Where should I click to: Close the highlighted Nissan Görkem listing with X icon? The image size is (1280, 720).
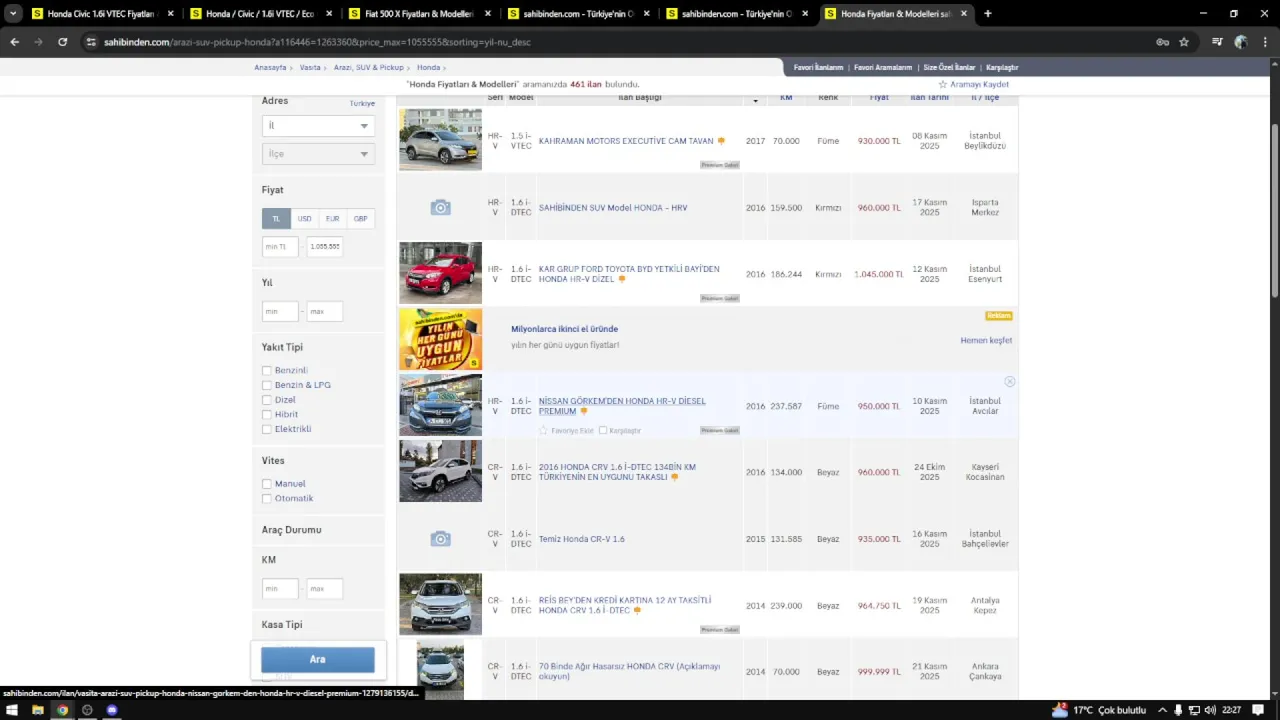tap(1010, 382)
